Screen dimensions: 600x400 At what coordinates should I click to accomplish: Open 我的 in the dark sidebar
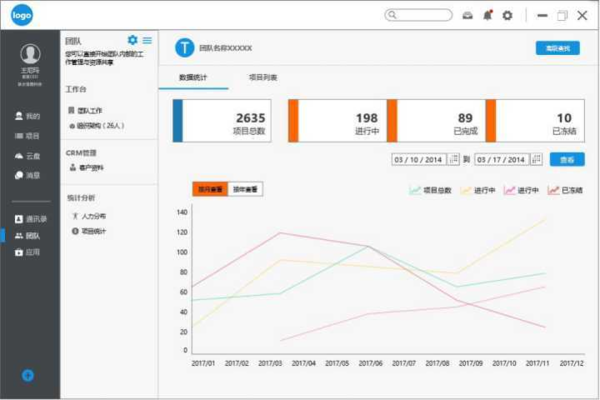coord(27,116)
